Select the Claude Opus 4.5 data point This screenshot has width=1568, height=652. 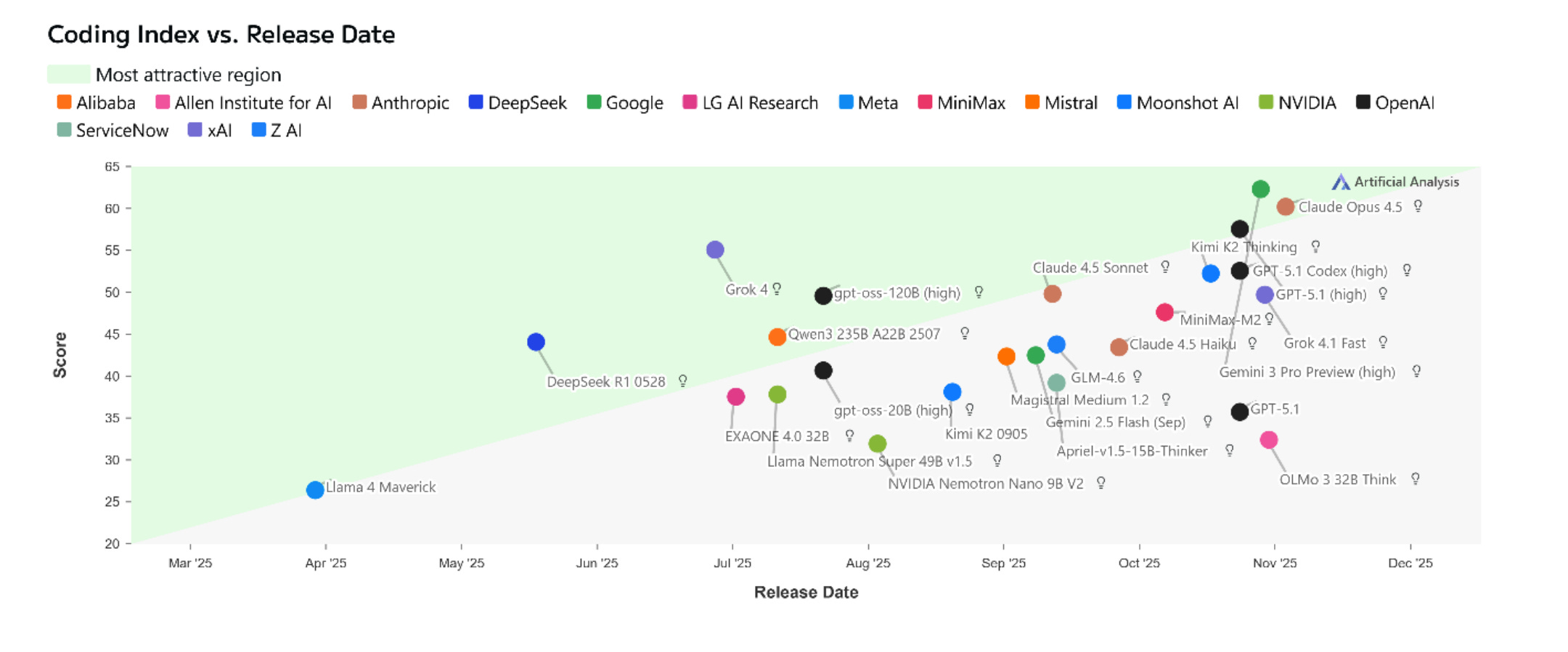click(x=1286, y=207)
